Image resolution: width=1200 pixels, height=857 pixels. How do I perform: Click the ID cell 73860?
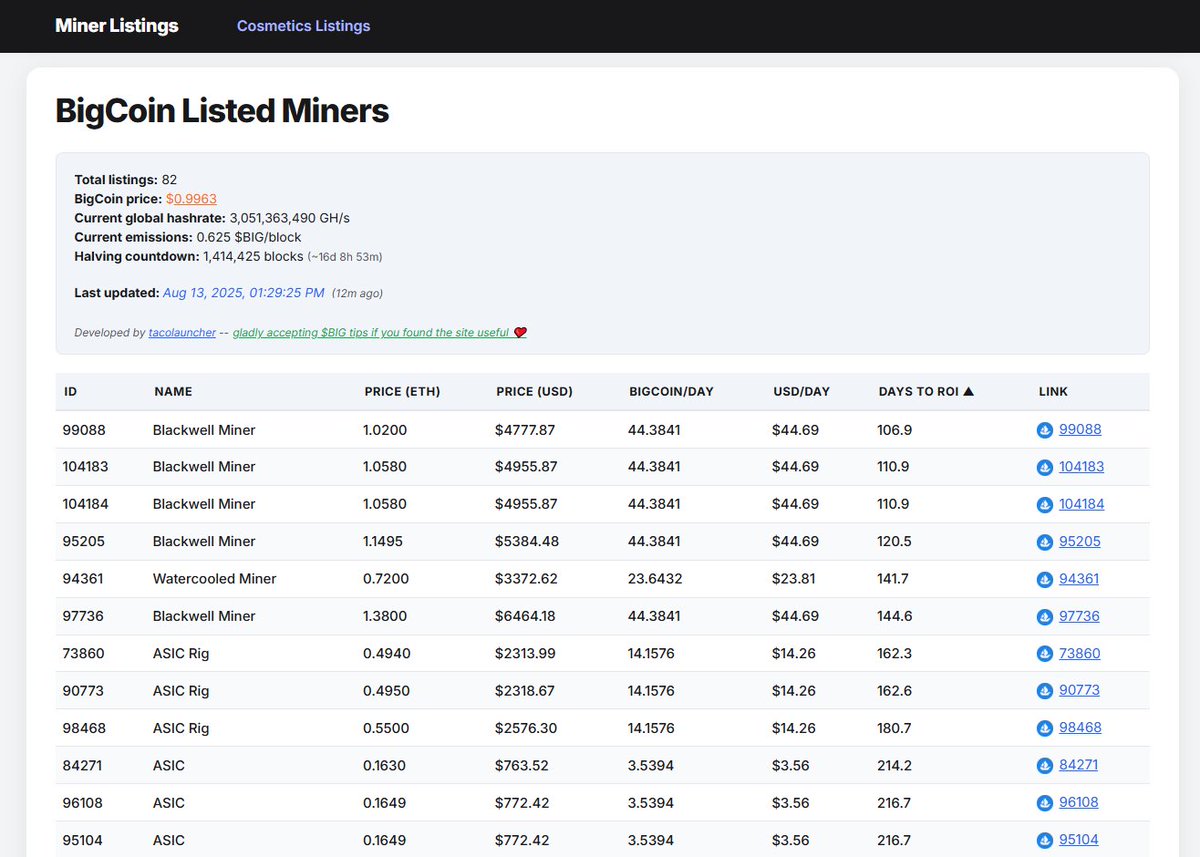coord(83,654)
